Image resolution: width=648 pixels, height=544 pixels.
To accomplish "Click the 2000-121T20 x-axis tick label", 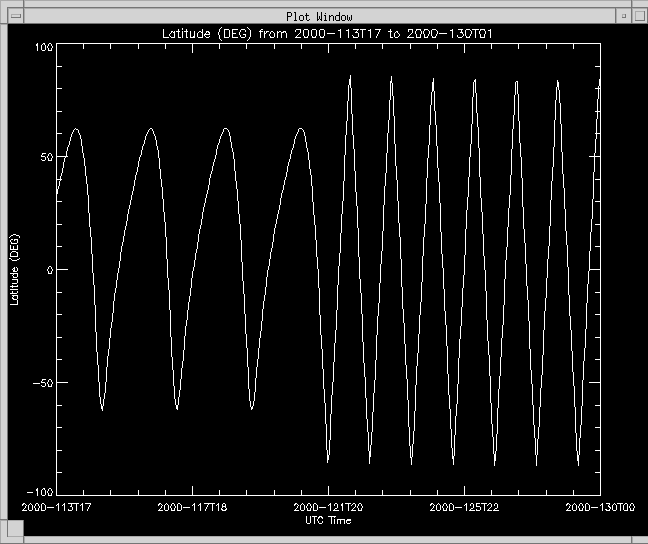I will tap(327, 508).
